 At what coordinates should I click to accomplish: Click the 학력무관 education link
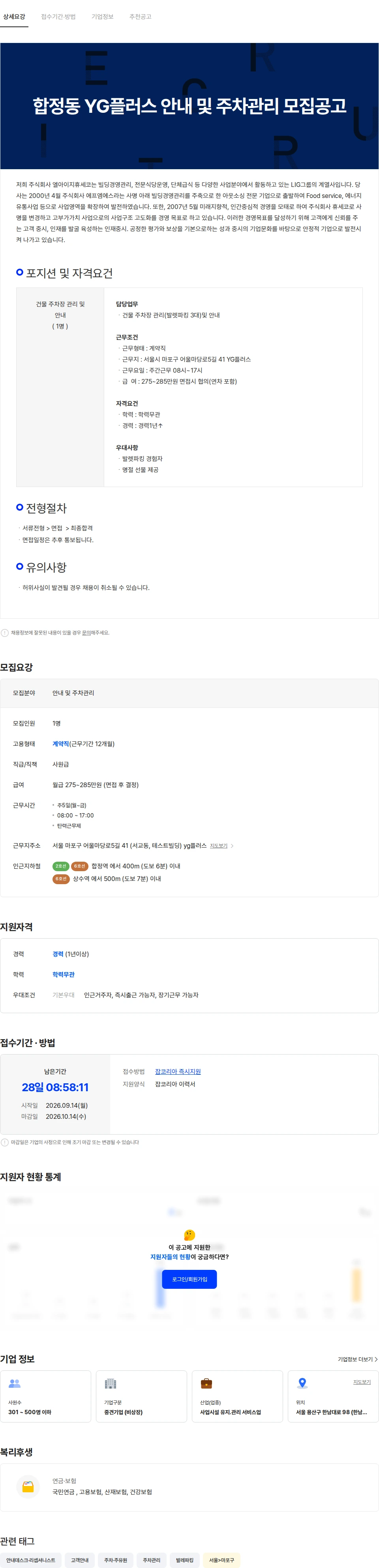click(64, 974)
